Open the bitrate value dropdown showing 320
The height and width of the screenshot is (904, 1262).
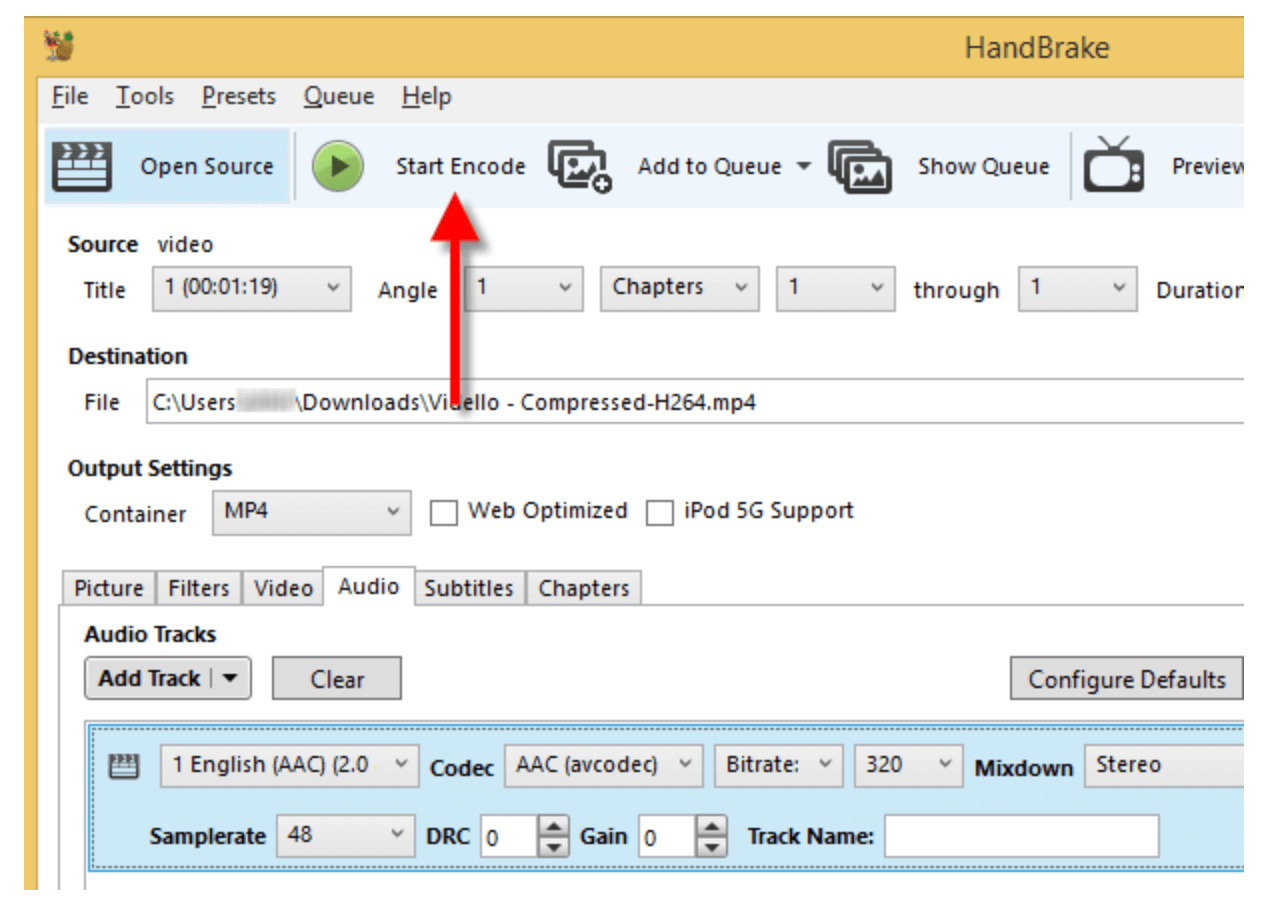tap(909, 765)
